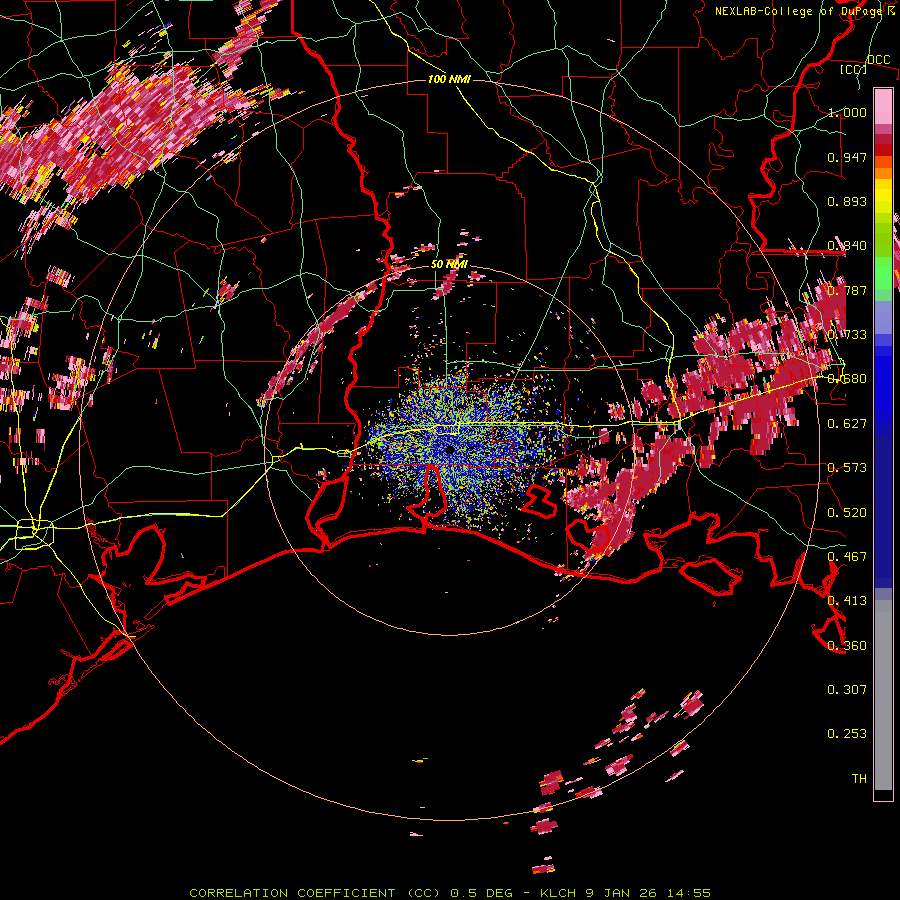Viewport: 900px width, 900px height.
Task: Click the 100 NMI range ring label
Action: click(449, 79)
